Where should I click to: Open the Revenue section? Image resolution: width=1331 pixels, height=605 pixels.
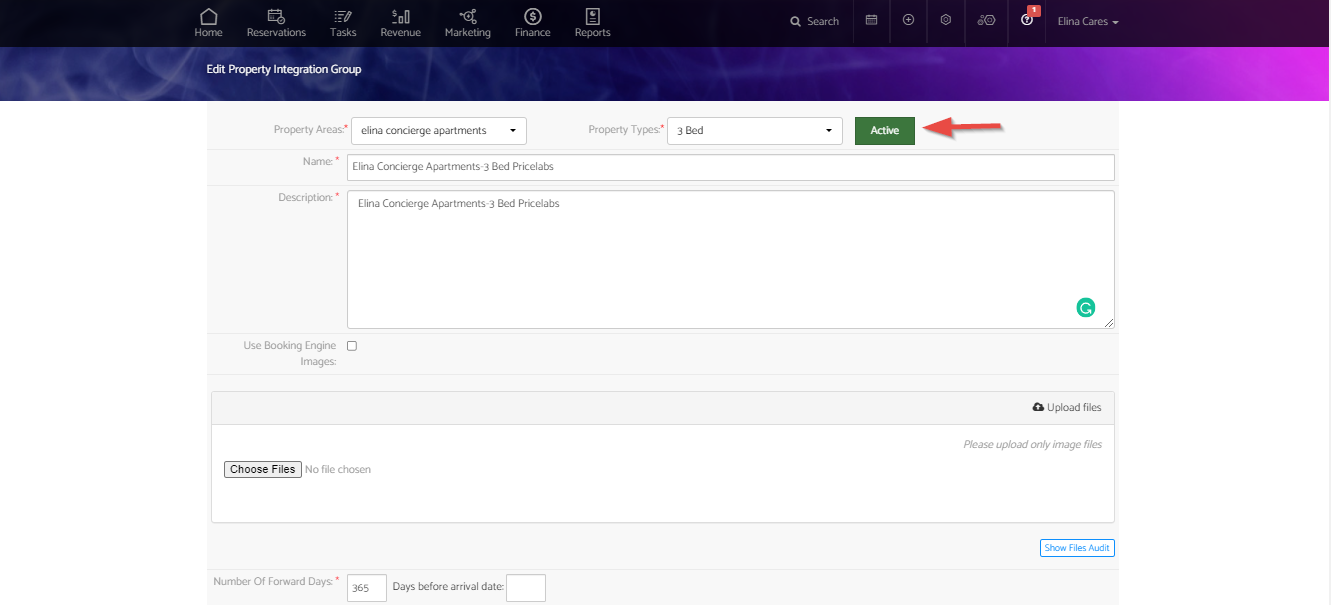pyautogui.click(x=400, y=22)
